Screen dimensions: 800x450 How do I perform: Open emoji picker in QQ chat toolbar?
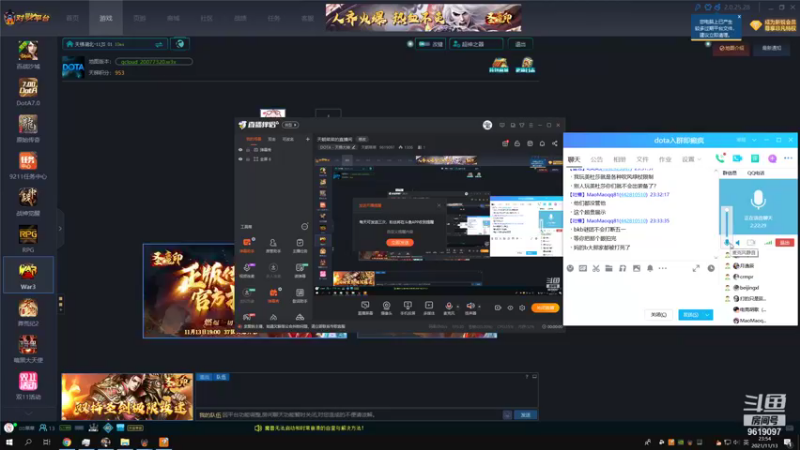[x=570, y=268]
